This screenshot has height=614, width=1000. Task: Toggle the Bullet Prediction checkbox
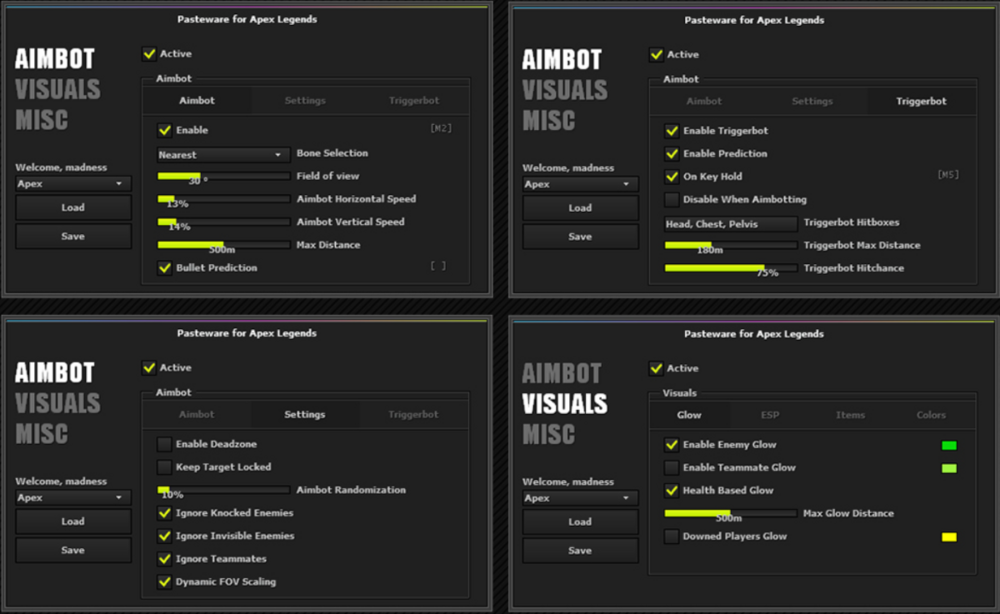coord(165,268)
